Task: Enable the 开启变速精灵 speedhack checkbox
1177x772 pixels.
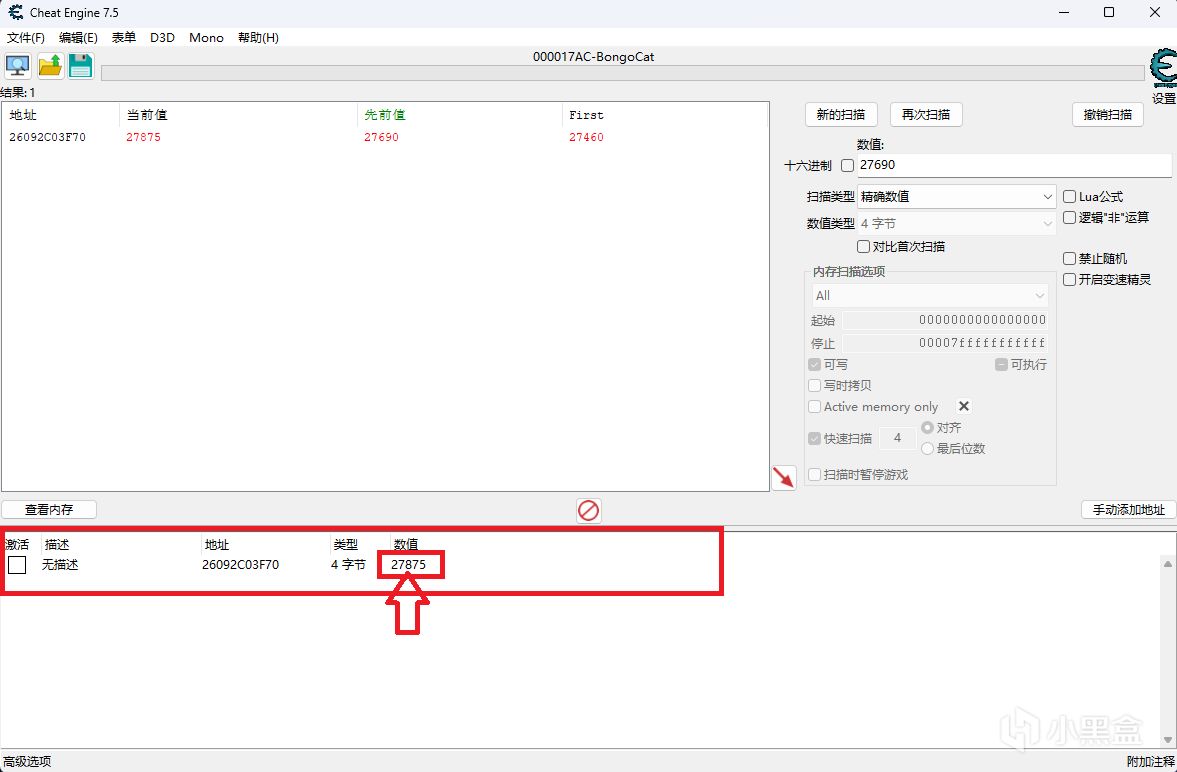Action: tap(1070, 279)
